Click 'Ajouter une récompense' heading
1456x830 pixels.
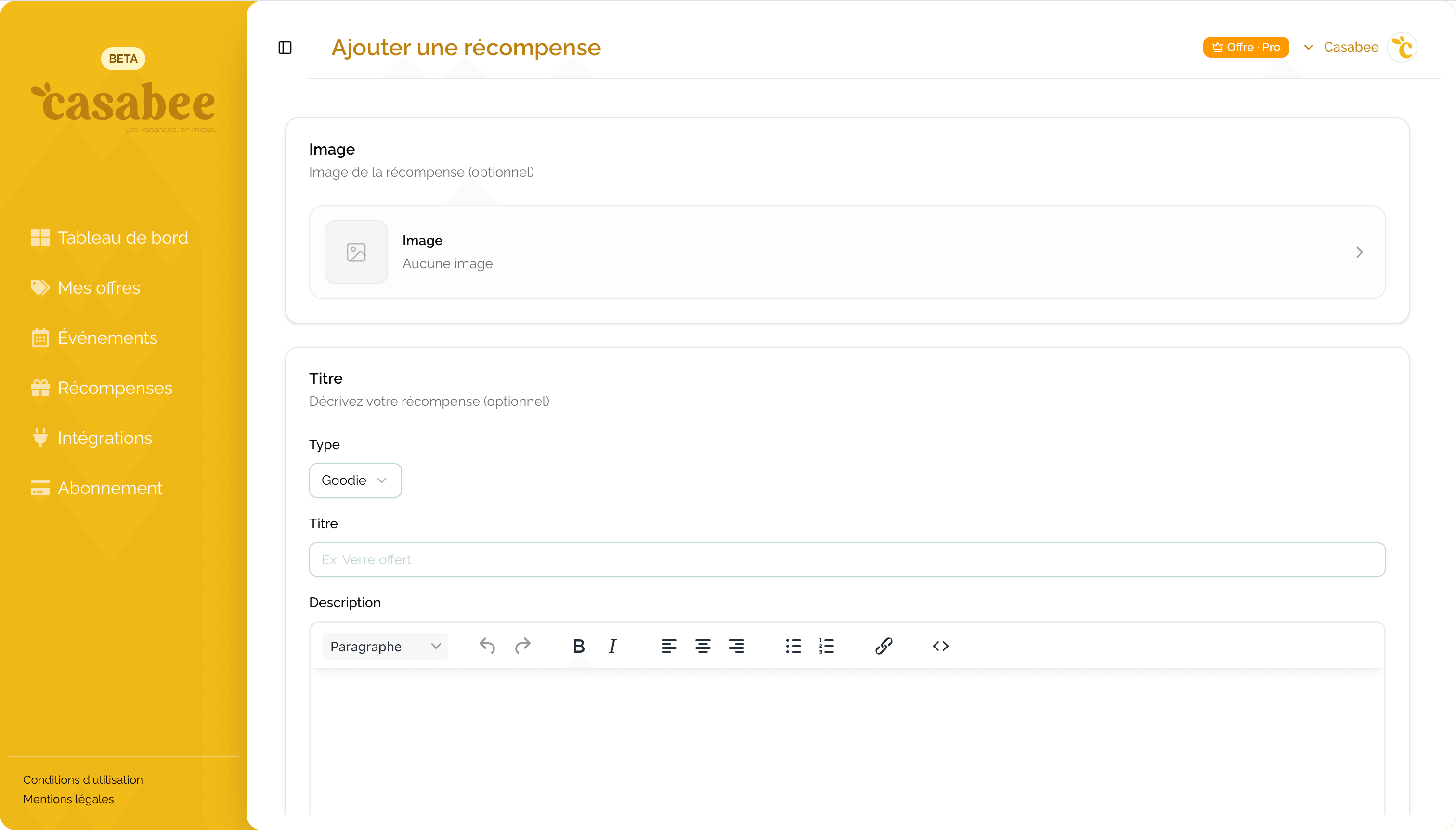[x=466, y=47]
